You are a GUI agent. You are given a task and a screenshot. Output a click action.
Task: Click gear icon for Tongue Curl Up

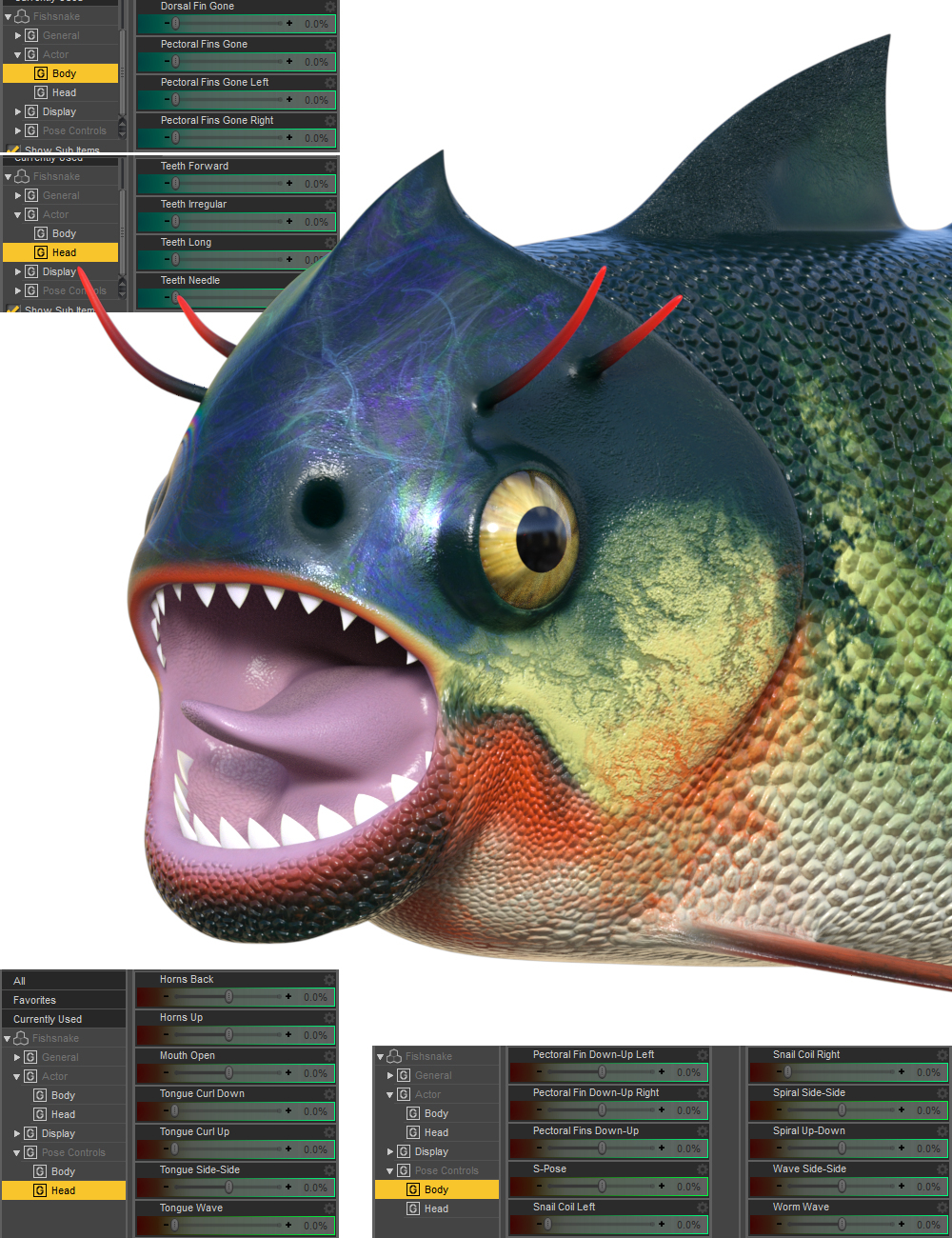tap(329, 1132)
